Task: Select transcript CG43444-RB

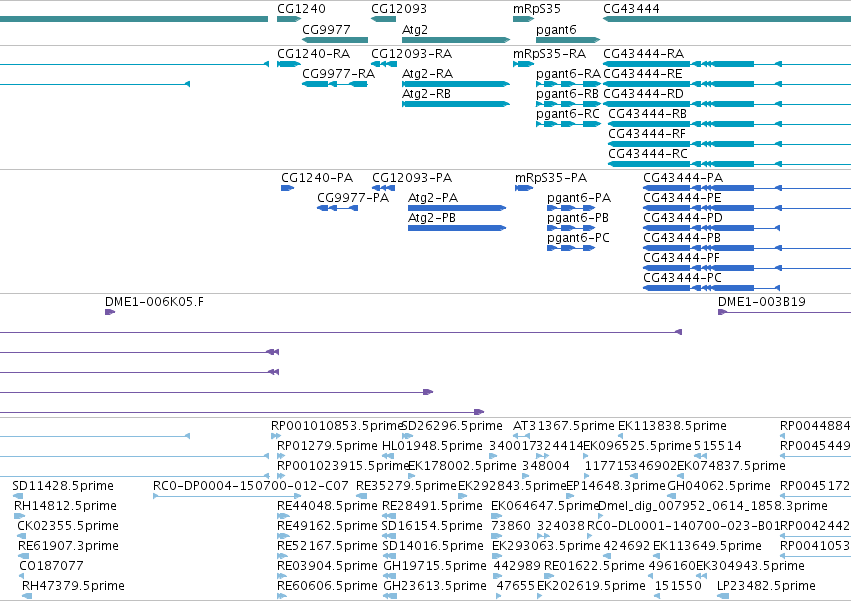Action: pos(647,114)
